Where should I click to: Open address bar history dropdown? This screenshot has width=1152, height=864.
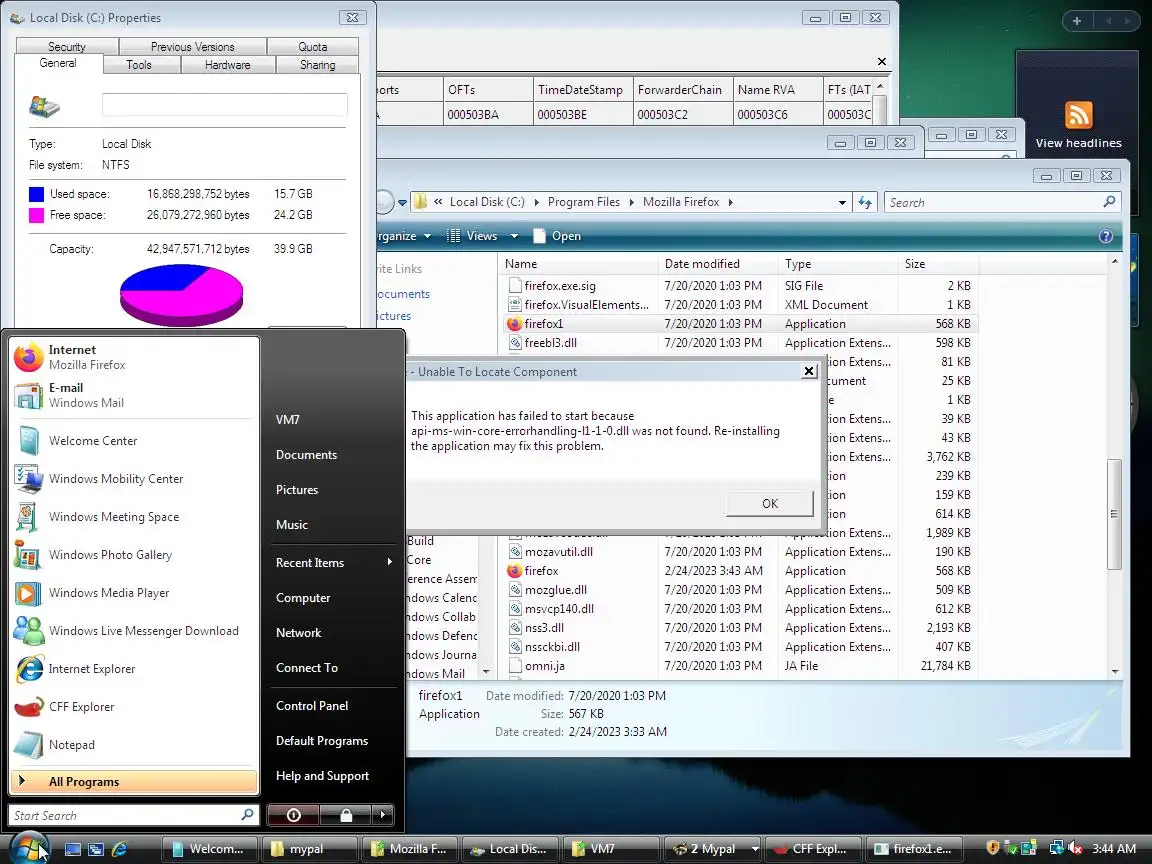842,203
